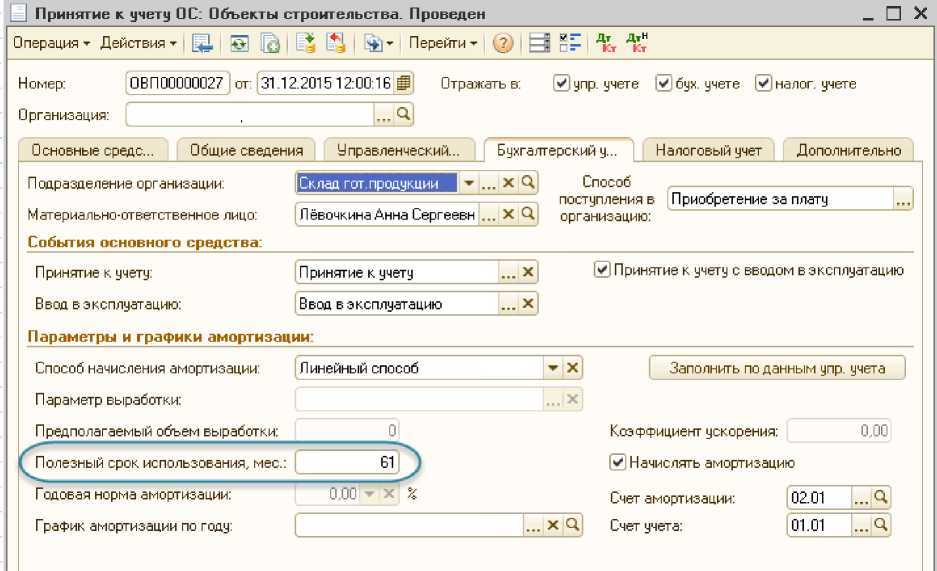The width and height of the screenshot is (937, 571).
Task: Toggle бух. учете checkbox
Action: point(663,83)
